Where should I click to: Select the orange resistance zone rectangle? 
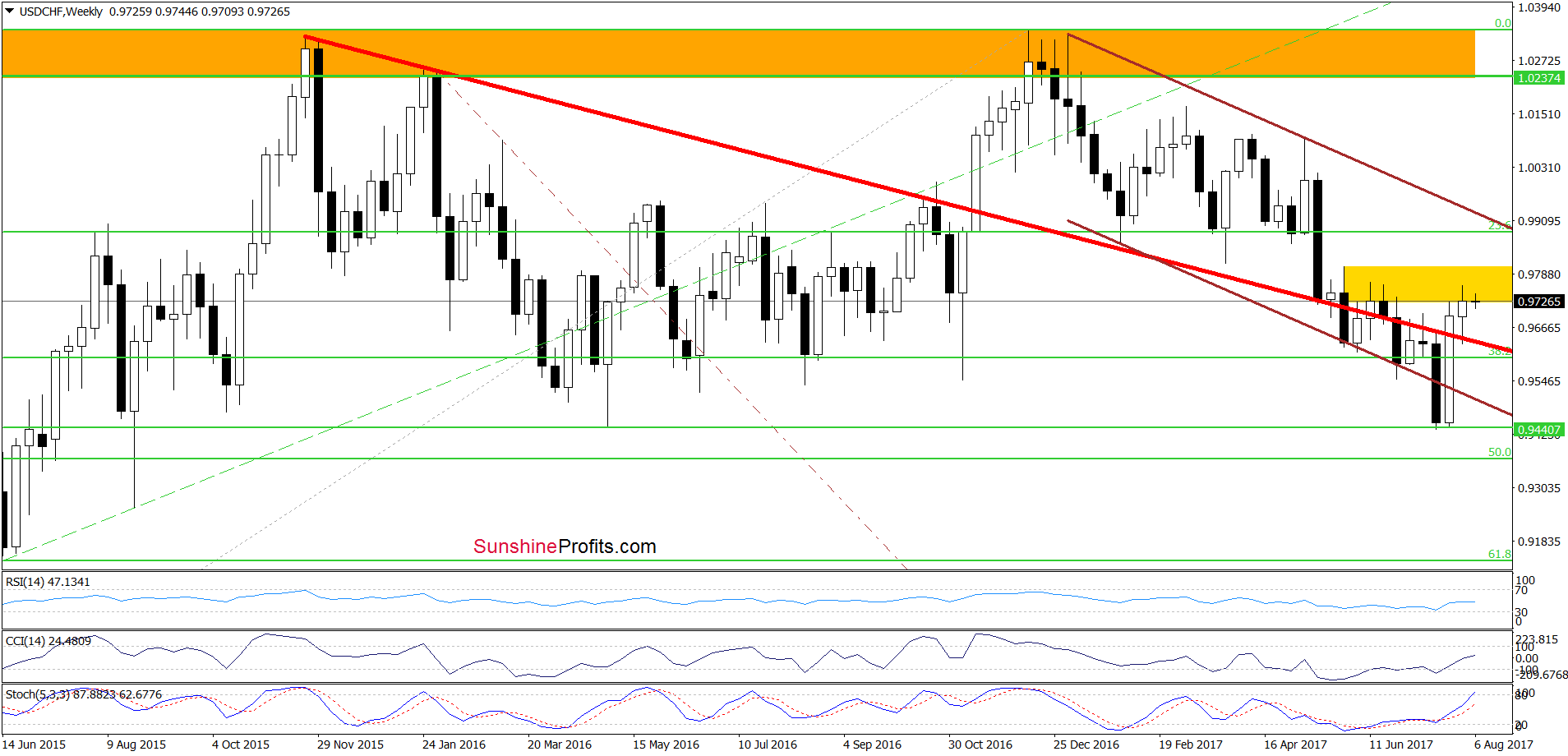point(738,53)
